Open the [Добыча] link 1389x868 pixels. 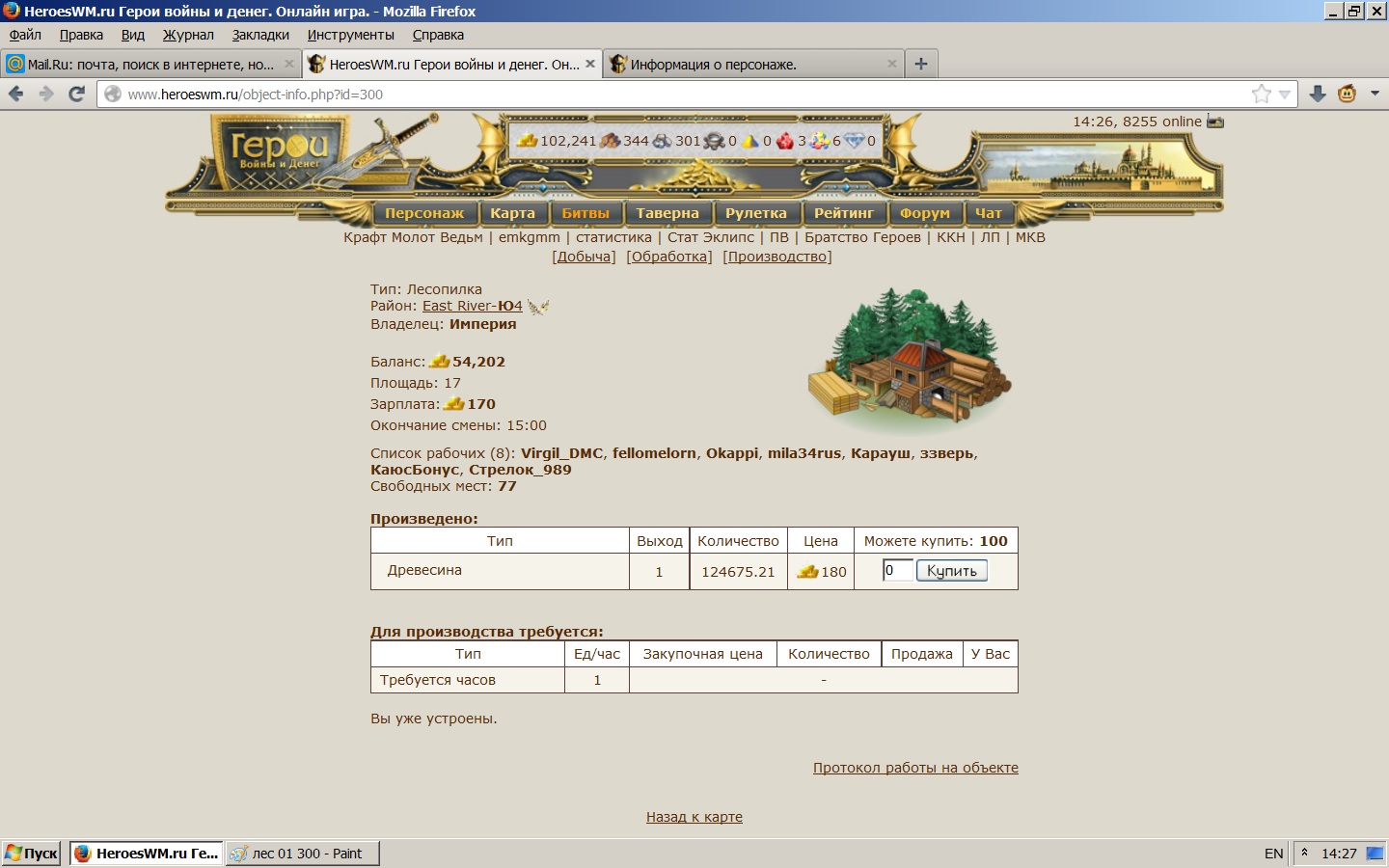click(x=584, y=257)
